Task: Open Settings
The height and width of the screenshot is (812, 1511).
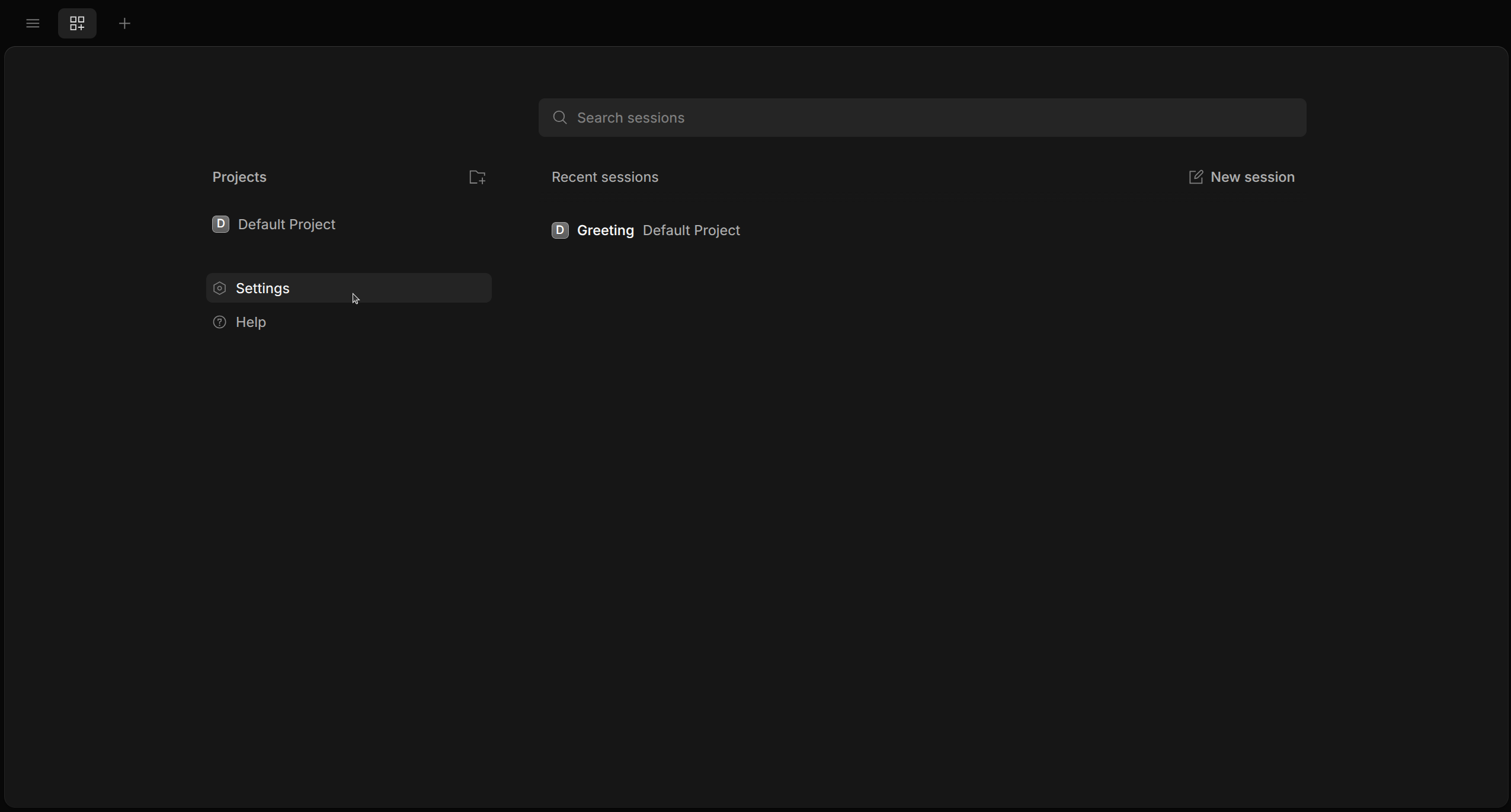Action: point(349,288)
